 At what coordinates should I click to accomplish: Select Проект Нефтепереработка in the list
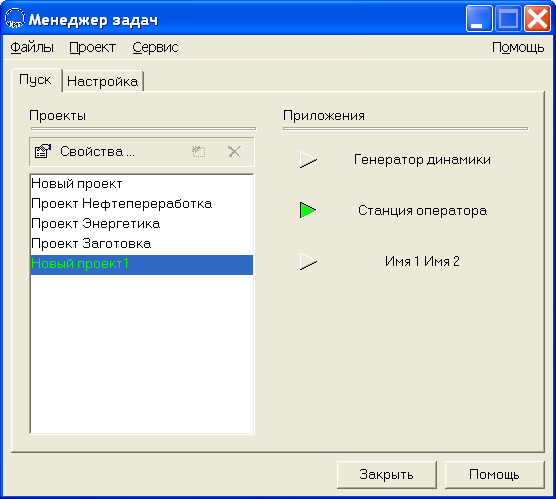tap(142, 204)
